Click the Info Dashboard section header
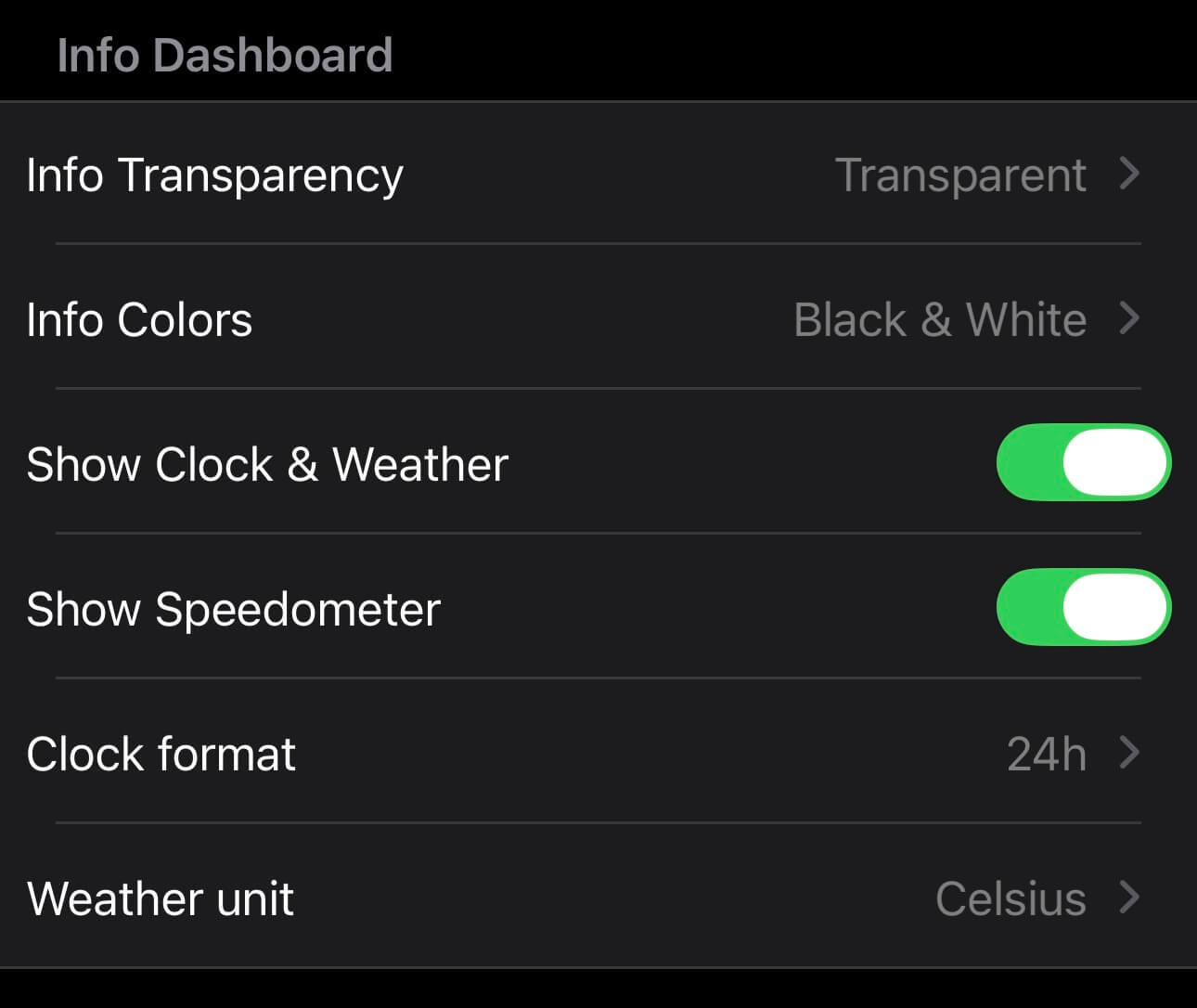The image size is (1197, 1008). coord(225,55)
